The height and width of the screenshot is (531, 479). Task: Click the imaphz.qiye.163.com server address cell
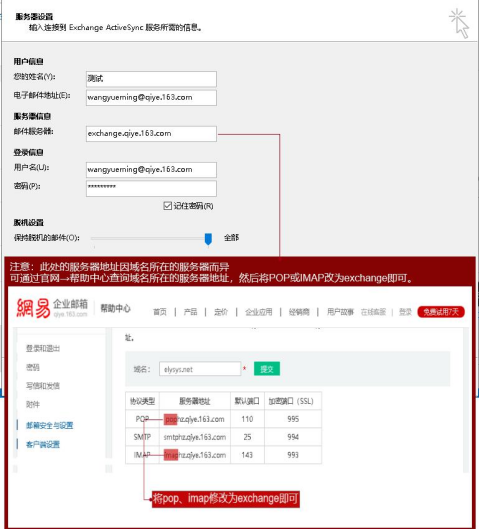[195, 455]
